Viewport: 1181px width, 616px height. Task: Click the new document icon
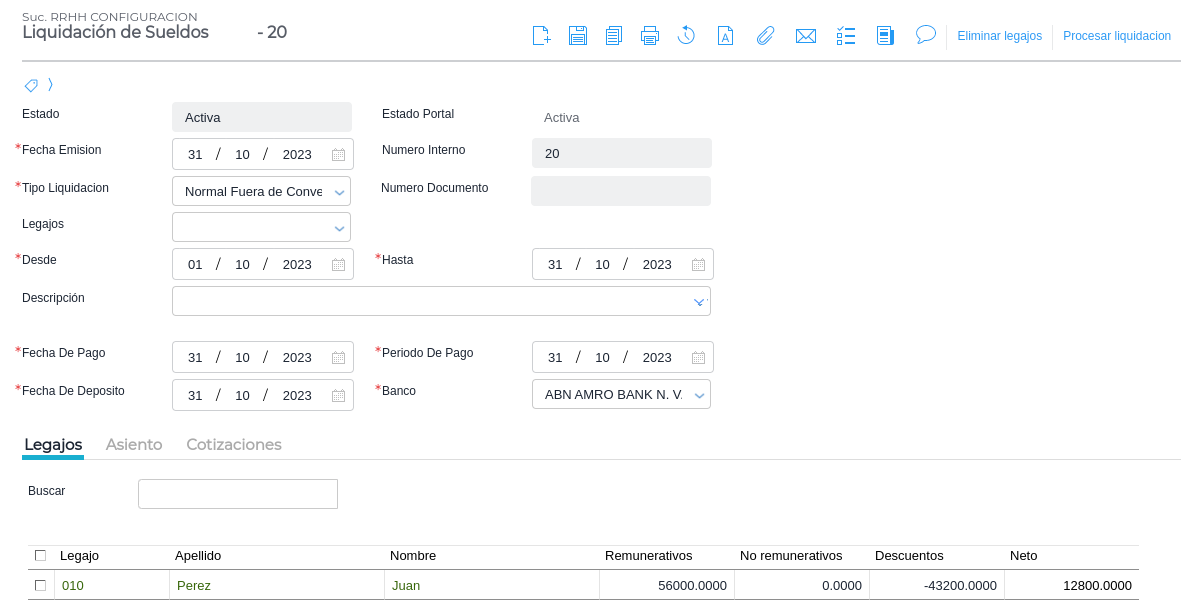[x=541, y=36]
